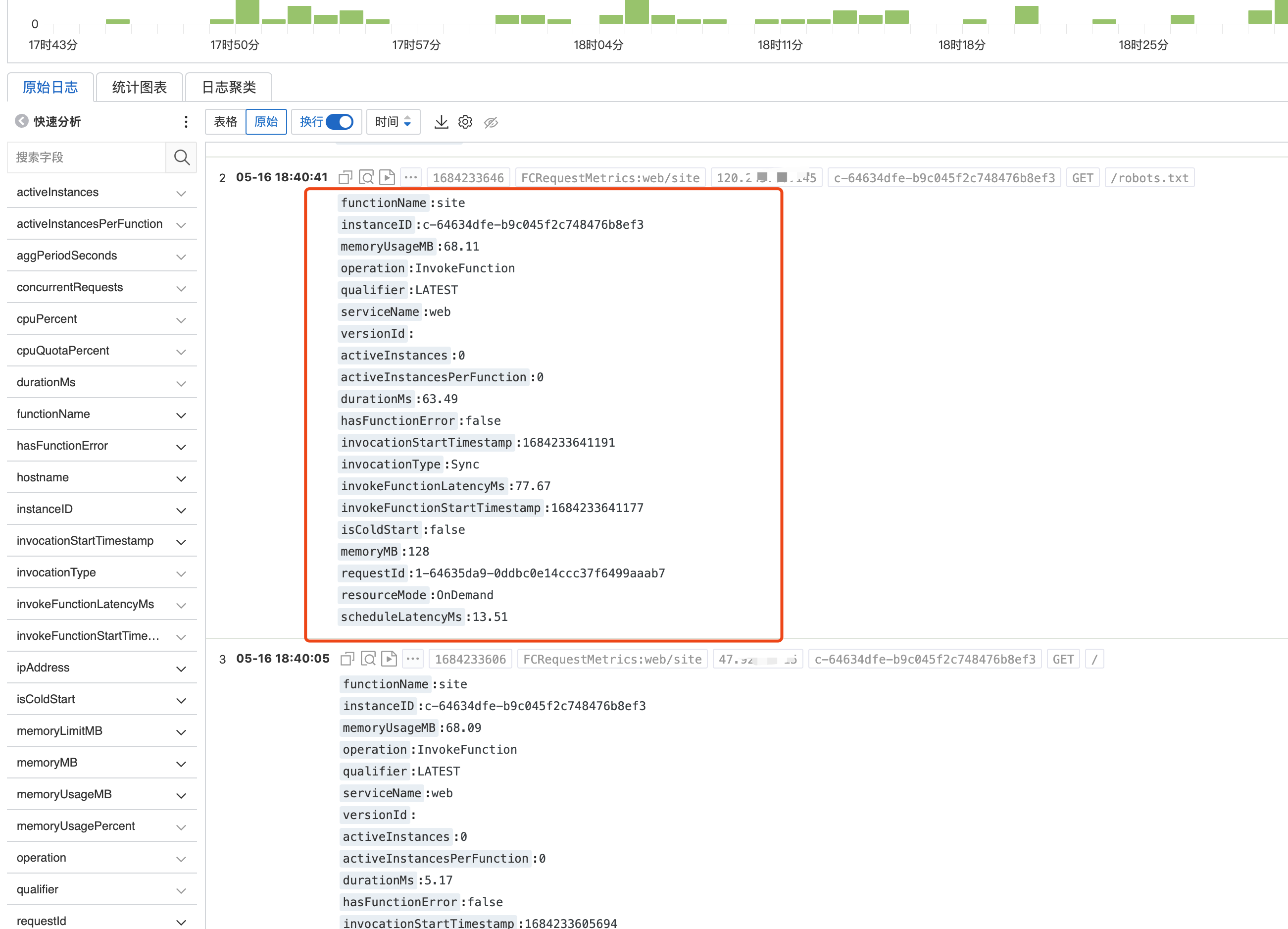This screenshot has height=929, width=1288.
Task: Click the play-in-document icon for log 18:40:41
Action: pos(387,178)
